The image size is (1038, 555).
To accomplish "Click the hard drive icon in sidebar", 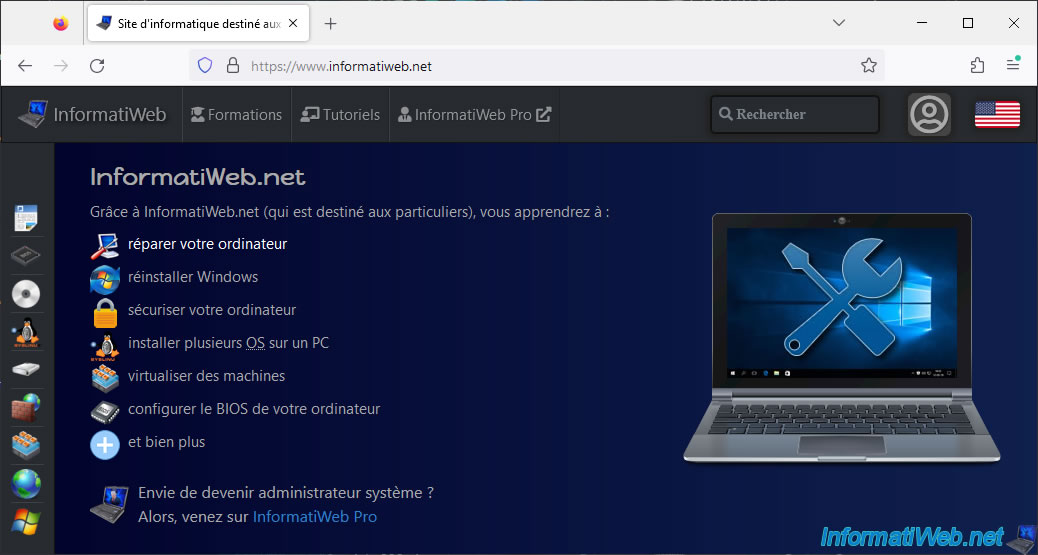I will pos(26,370).
